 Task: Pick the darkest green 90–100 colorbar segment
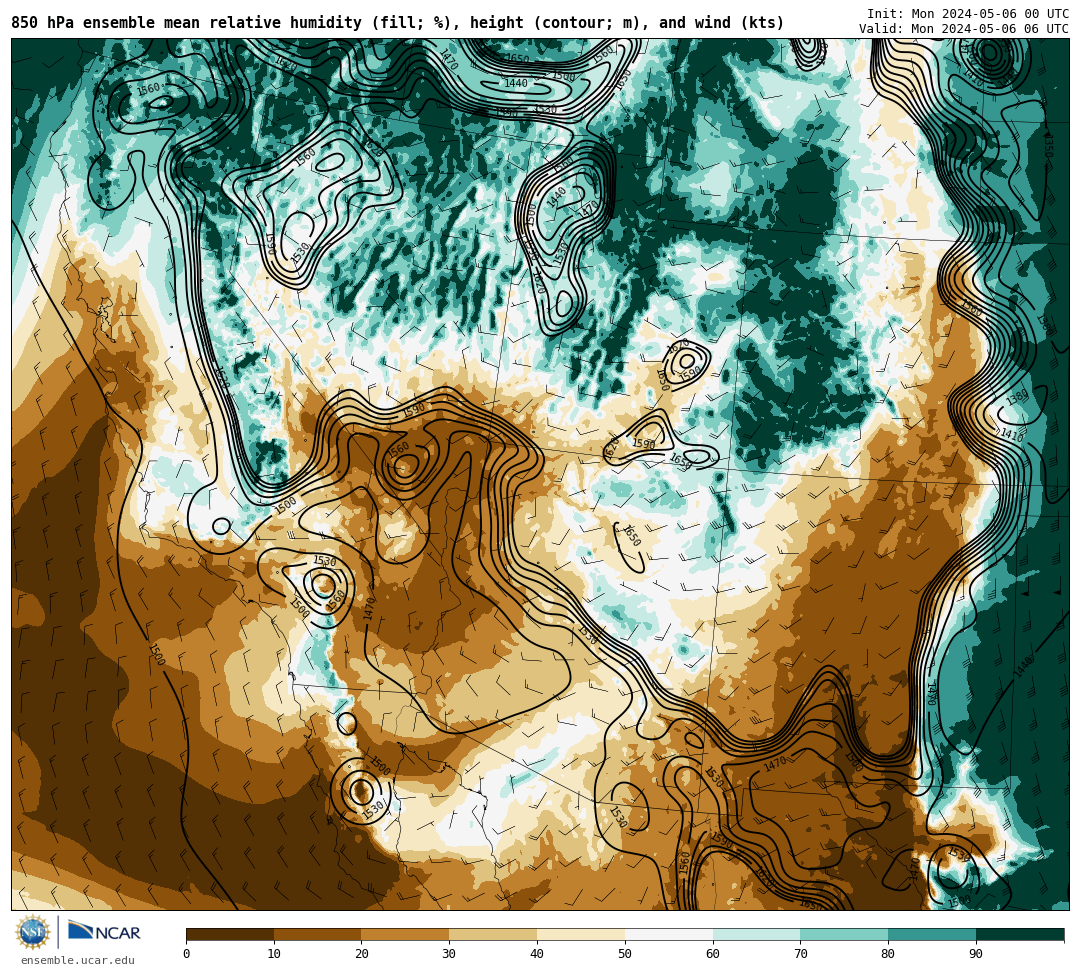[x=1020, y=934]
